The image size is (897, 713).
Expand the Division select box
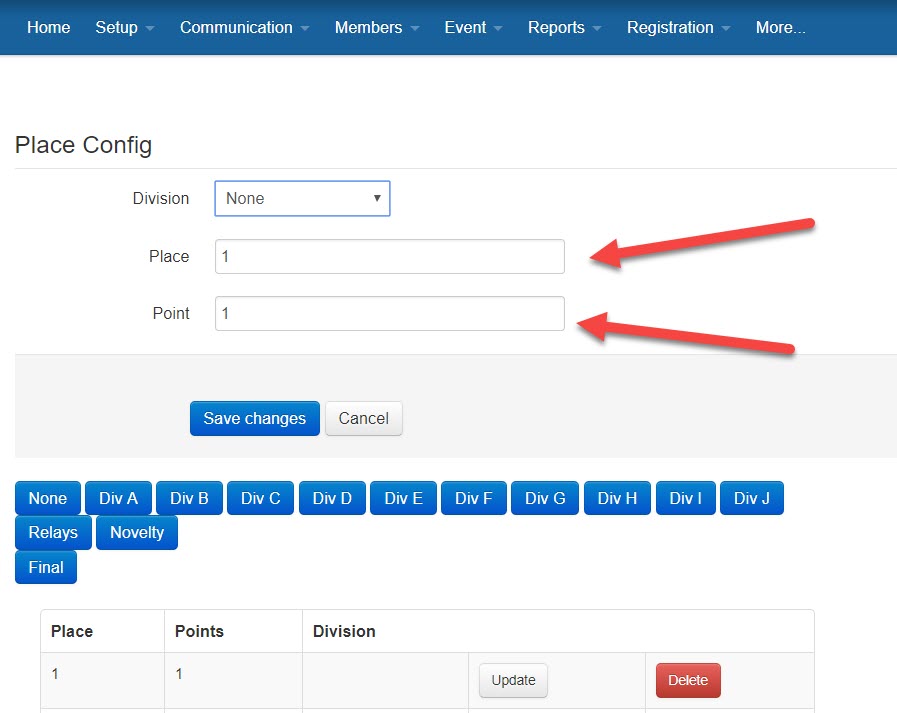tap(302, 199)
